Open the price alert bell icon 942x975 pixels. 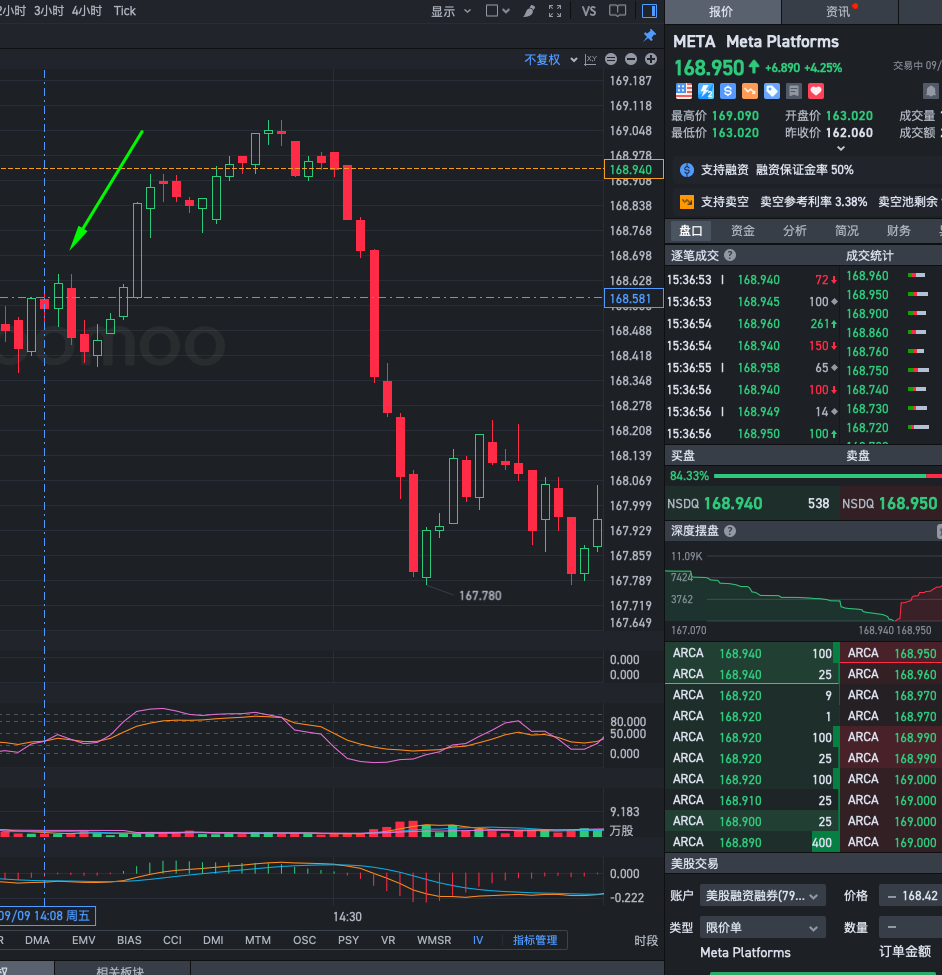(930, 91)
